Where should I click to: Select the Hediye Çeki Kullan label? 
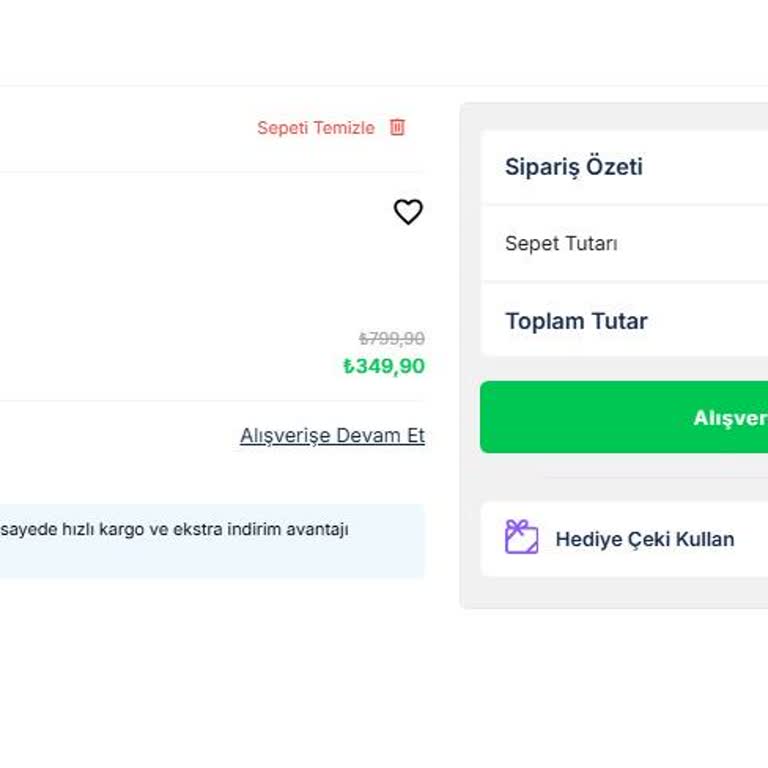pyautogui.click(x=644, y=539)
